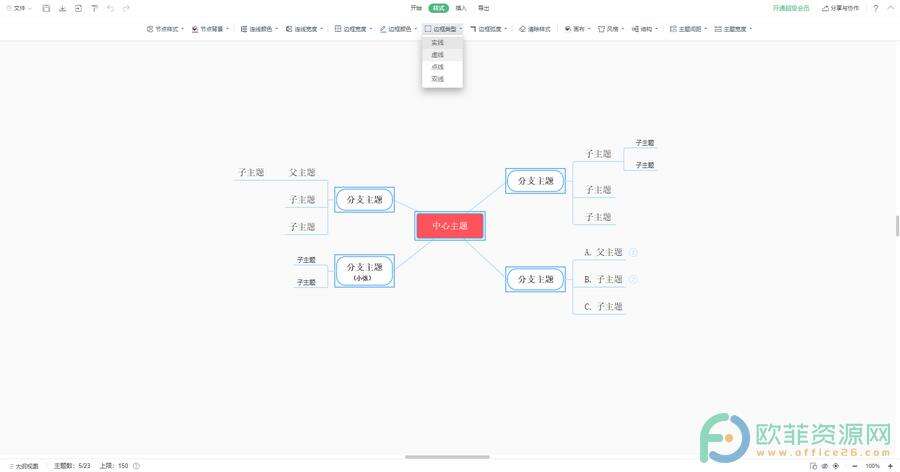The image size is (900, 472).
Task: Open the 风格 dropdown
Action: [x=611, y=29]
